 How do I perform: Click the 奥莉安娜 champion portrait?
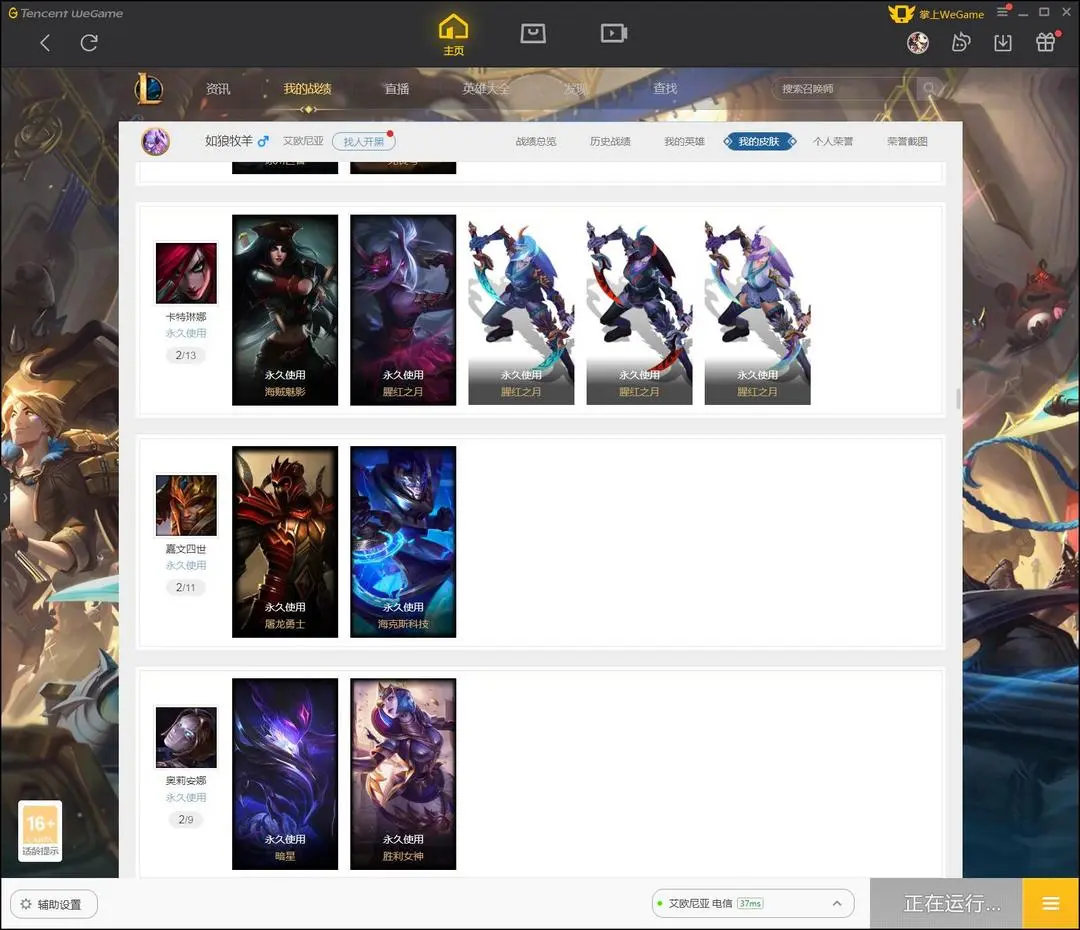[186, 737]
